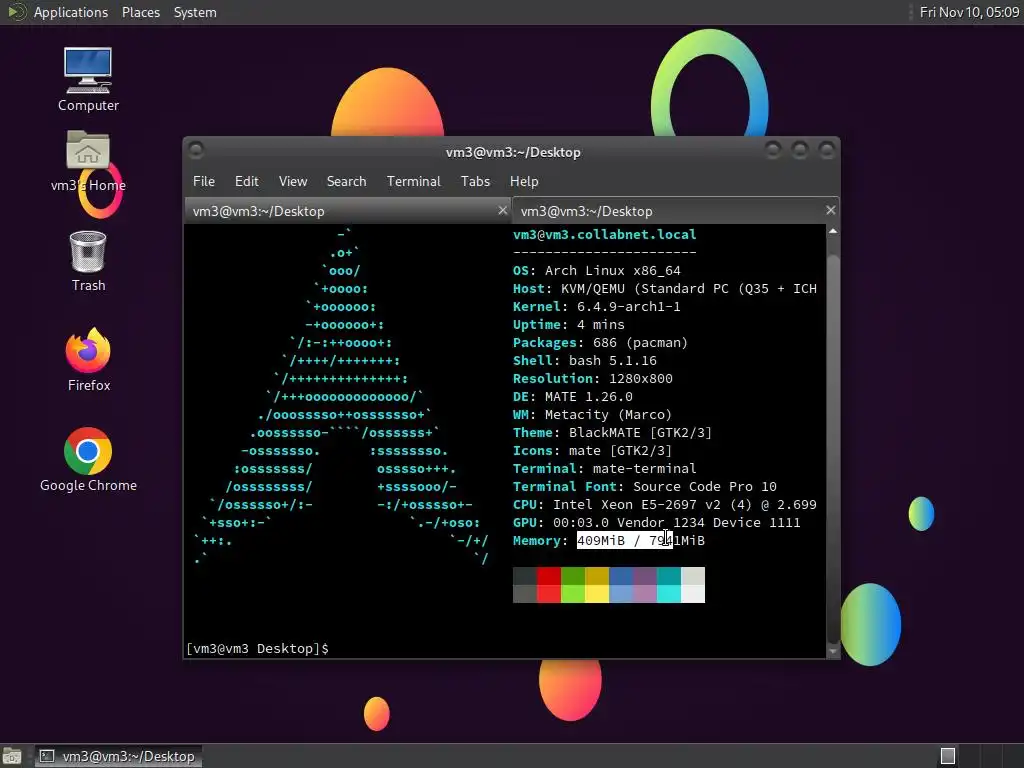Image resolution: width=1024 pixels, height=768 pixels.
Task: Click the 'OS: Arch Linux x86_64' line
Action: 597,270
